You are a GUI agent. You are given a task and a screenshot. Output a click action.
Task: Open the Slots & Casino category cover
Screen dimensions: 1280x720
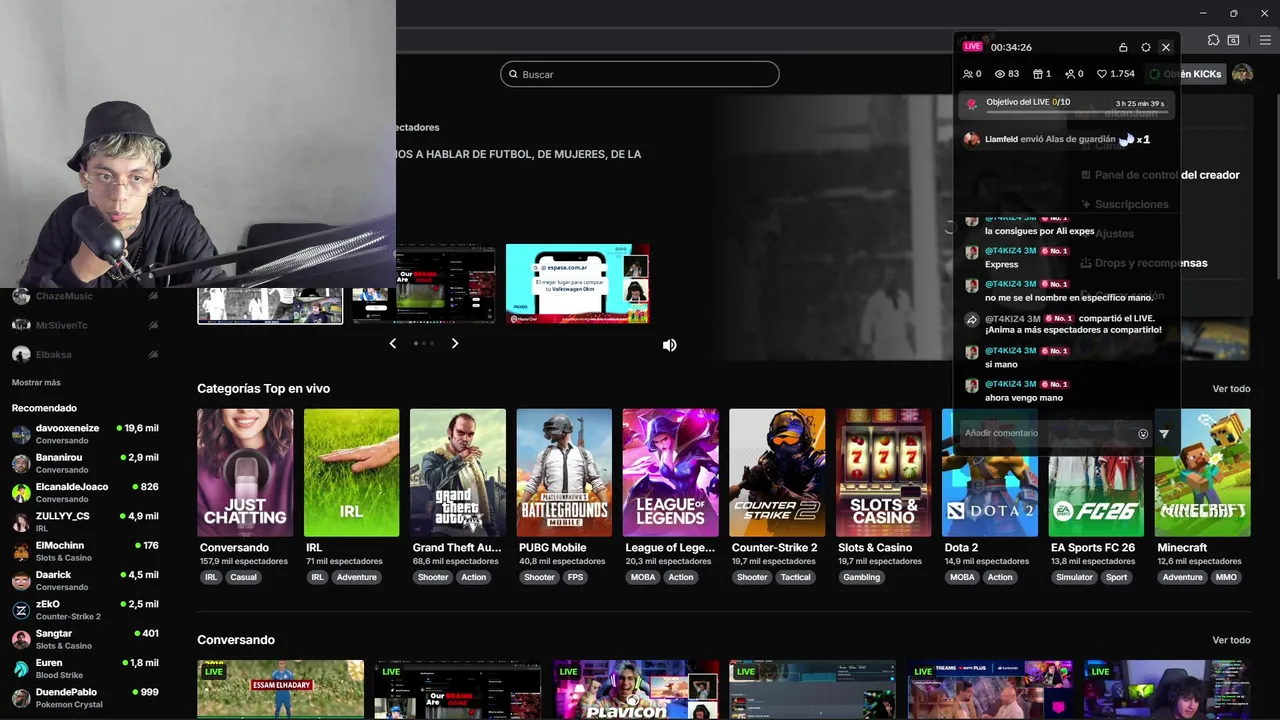pos(883,472)
